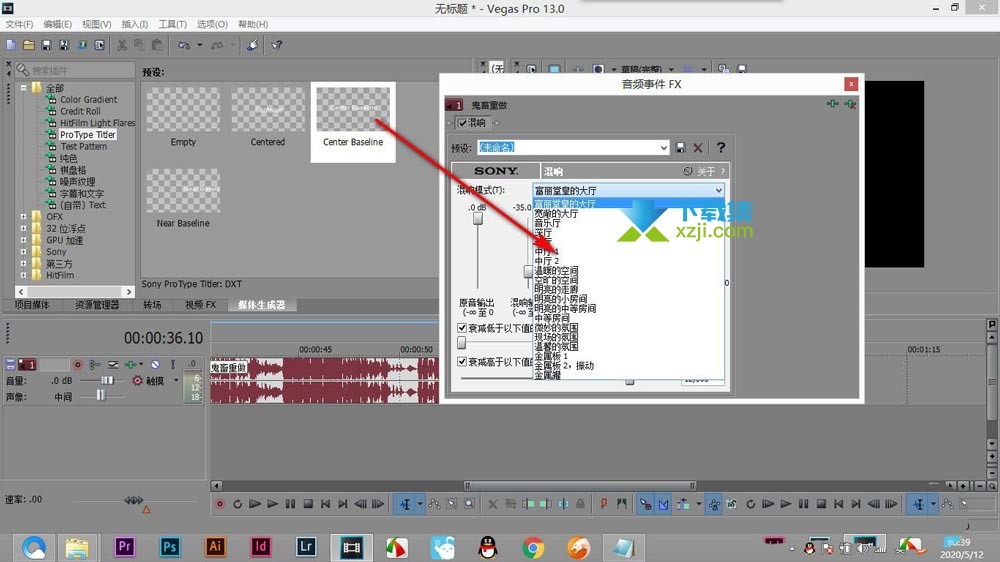Solo audio track 1
This screenshot has width=1000, height=562.
click(x=172, y=365)
